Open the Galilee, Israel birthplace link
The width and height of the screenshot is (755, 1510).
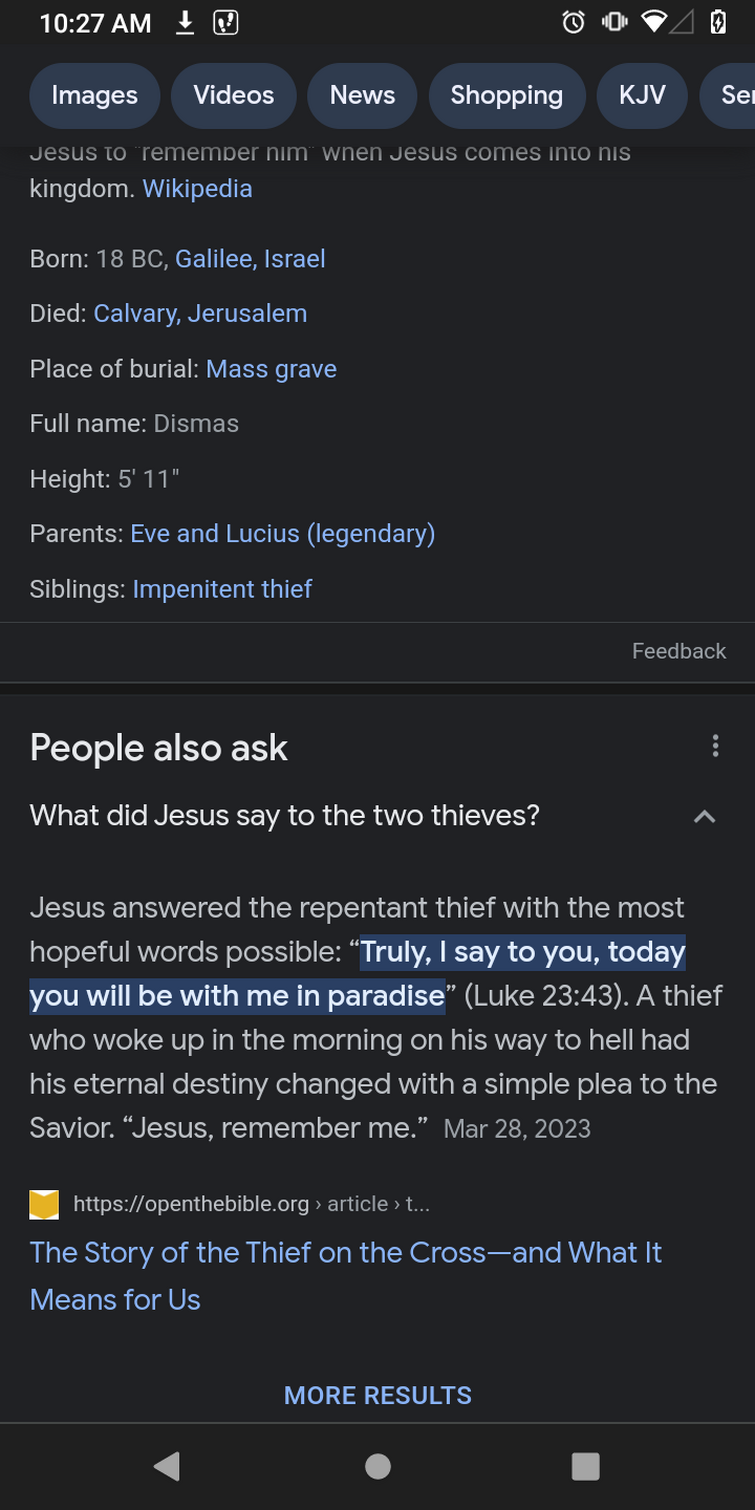pyautogui.click(x=250, y=259)
